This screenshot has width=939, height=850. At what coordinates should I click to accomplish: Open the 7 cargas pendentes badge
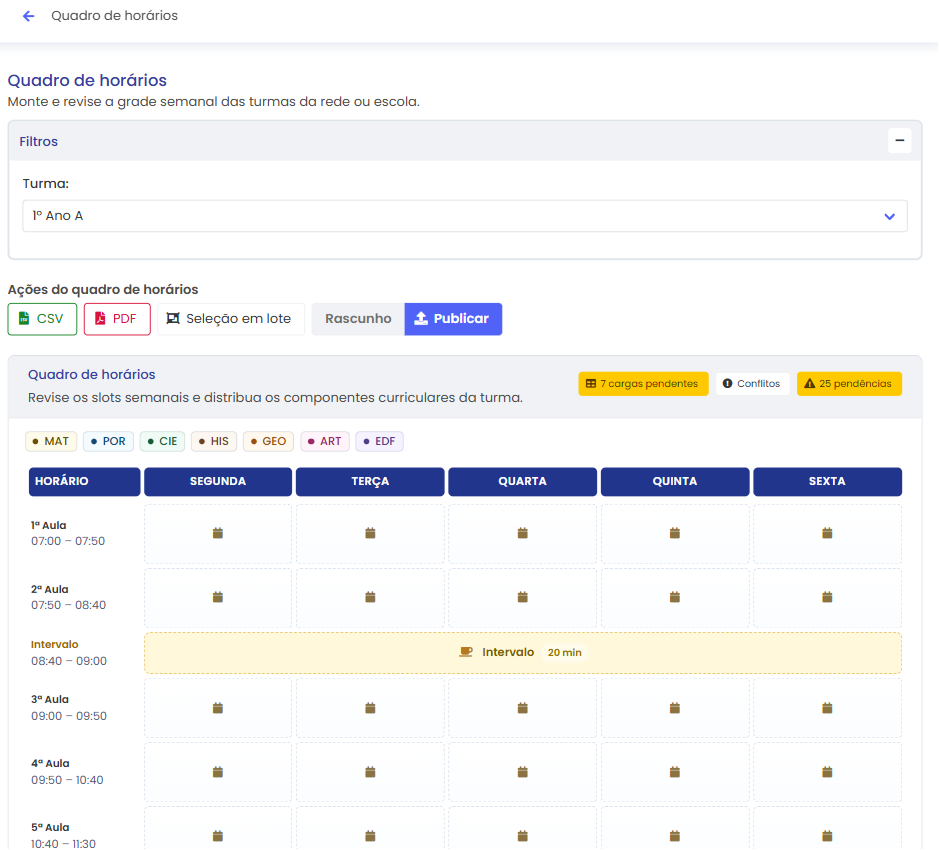643,384
